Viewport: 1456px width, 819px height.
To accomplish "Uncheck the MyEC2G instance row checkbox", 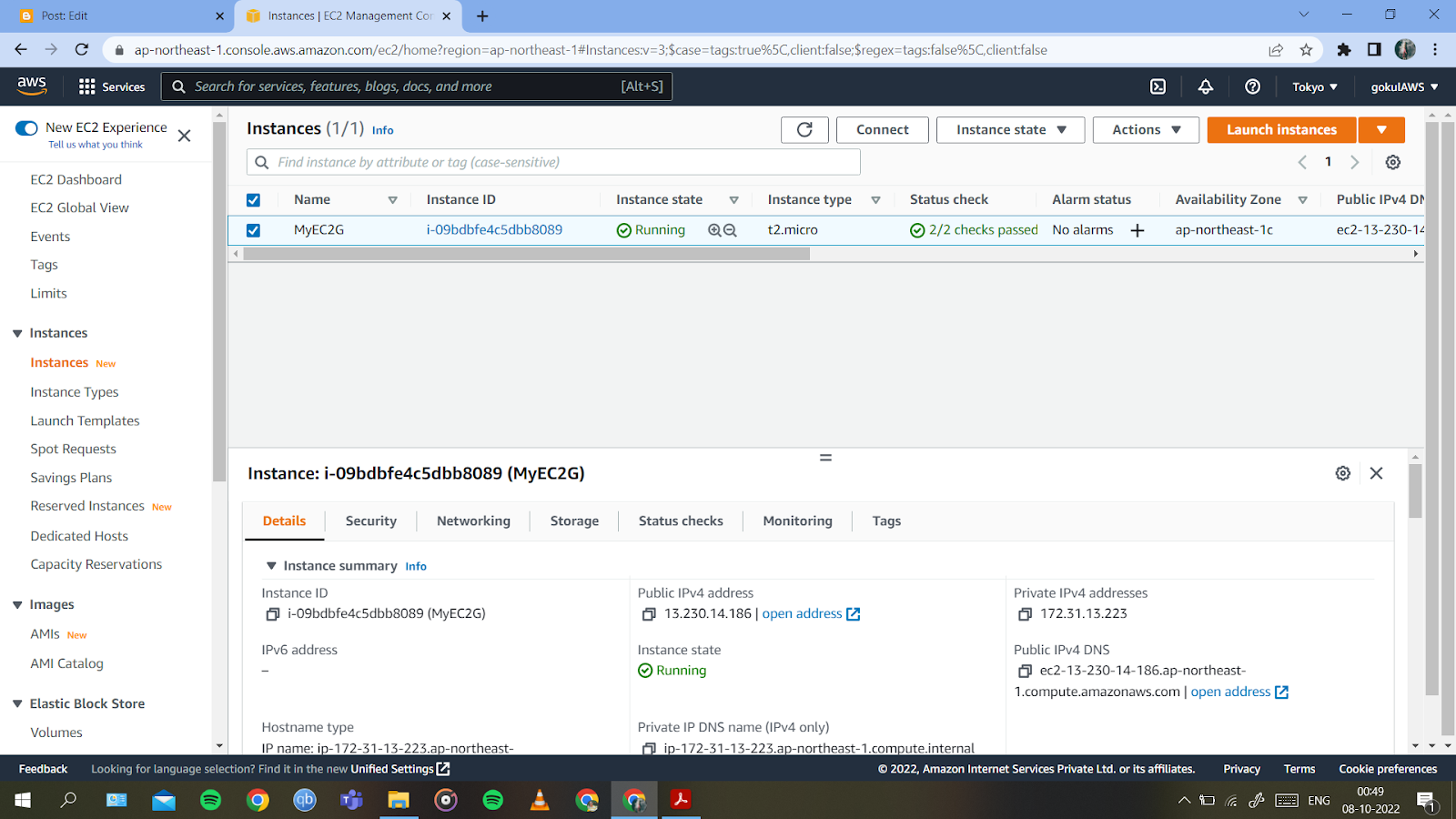I will [x=253, y=230].
